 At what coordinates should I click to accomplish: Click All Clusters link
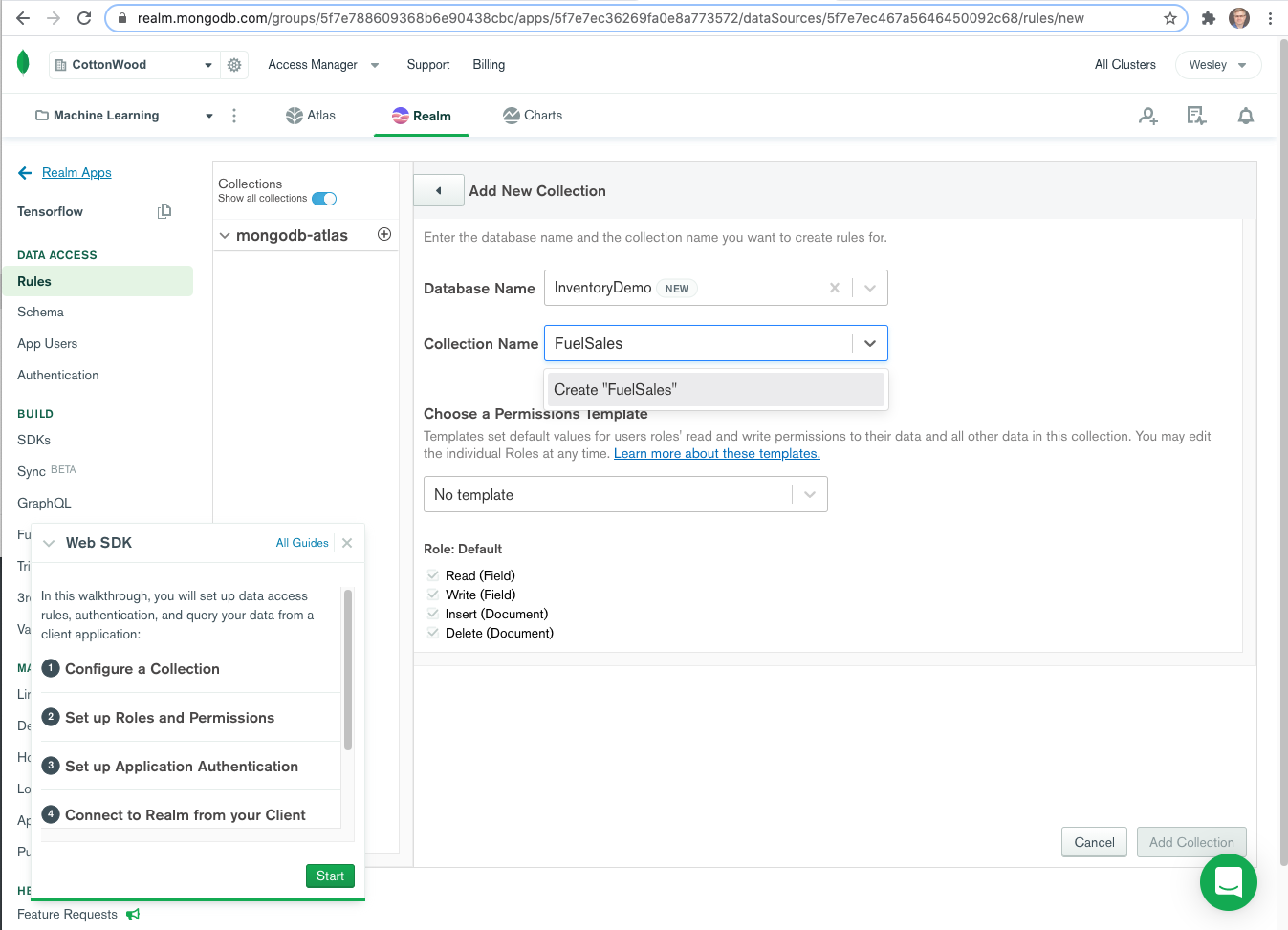[x=1125, y=65]
